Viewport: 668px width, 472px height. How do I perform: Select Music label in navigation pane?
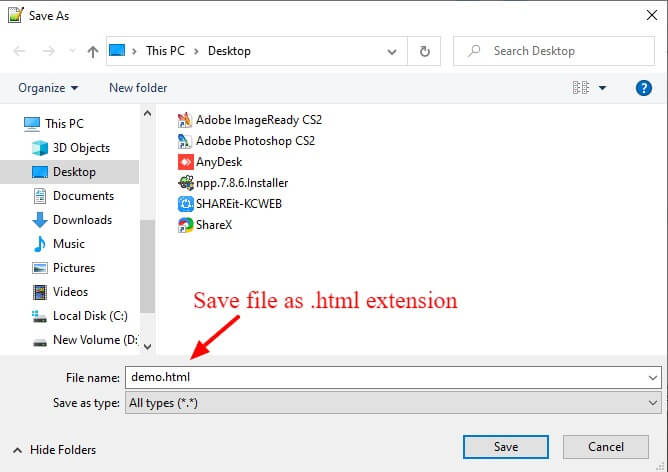(69, 244)
